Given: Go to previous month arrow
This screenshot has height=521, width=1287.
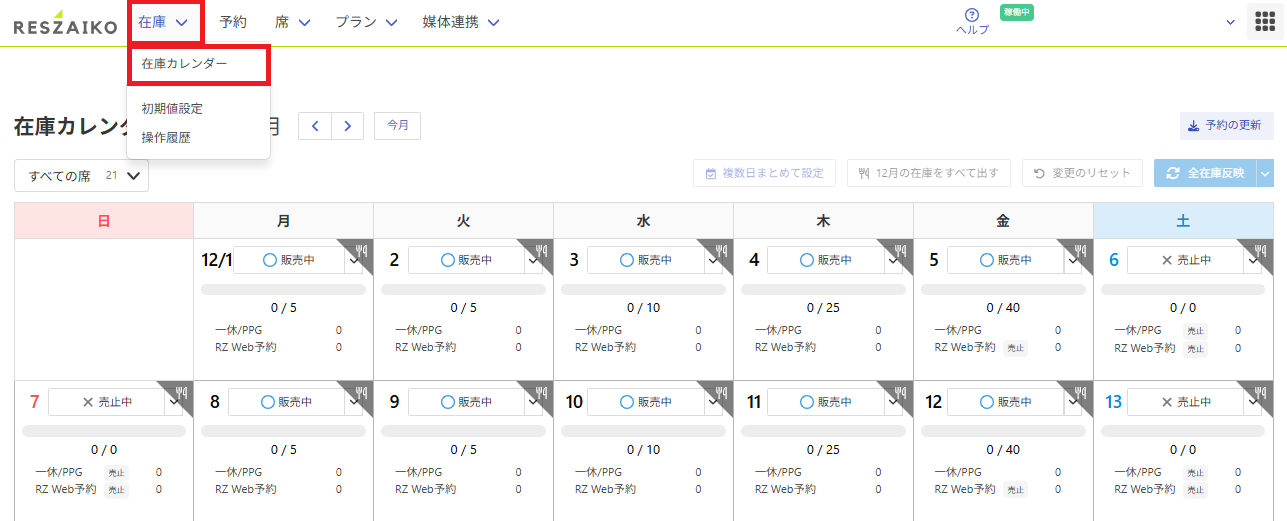Looking at the screenshot, I should click(x=315, y=126).
